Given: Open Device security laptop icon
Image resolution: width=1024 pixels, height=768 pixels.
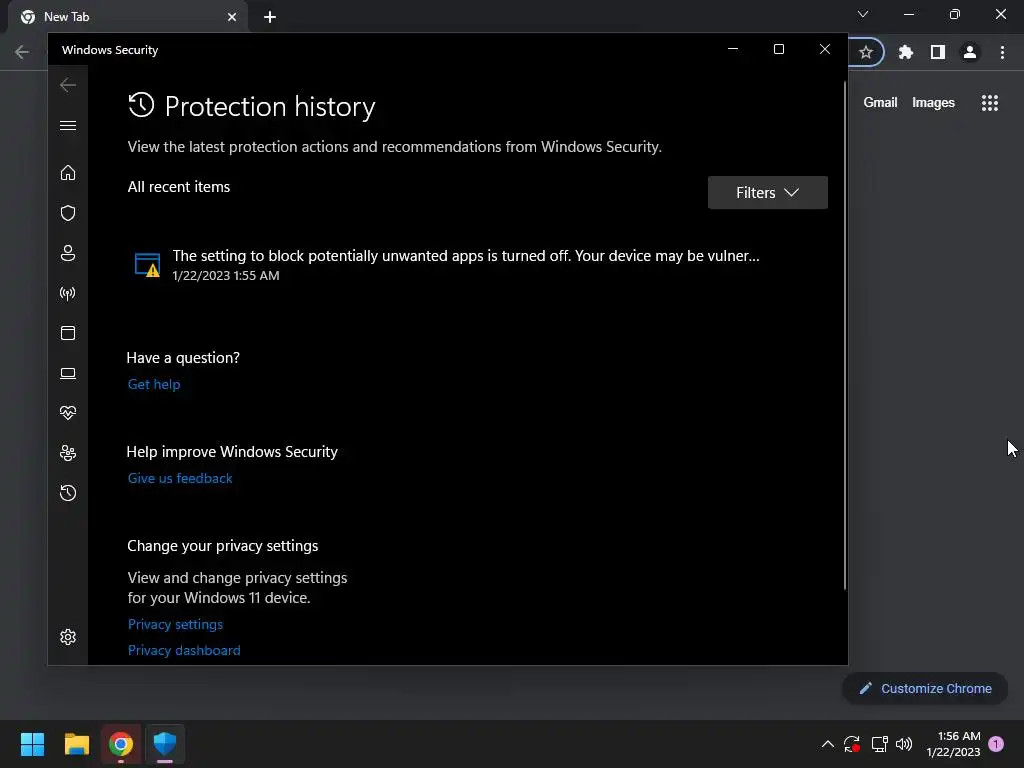Looking at the screenshot, I should tap(68, 373).
